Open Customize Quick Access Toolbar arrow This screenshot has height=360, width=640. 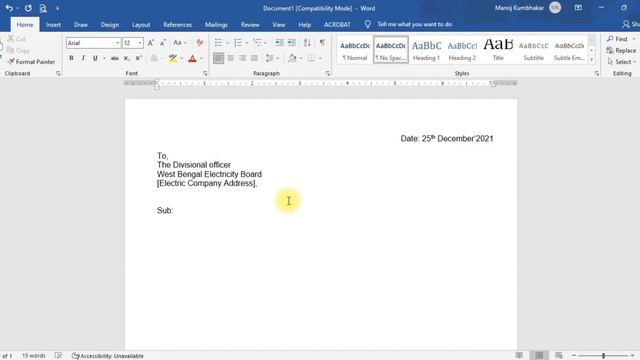click(x=58, y=8)
